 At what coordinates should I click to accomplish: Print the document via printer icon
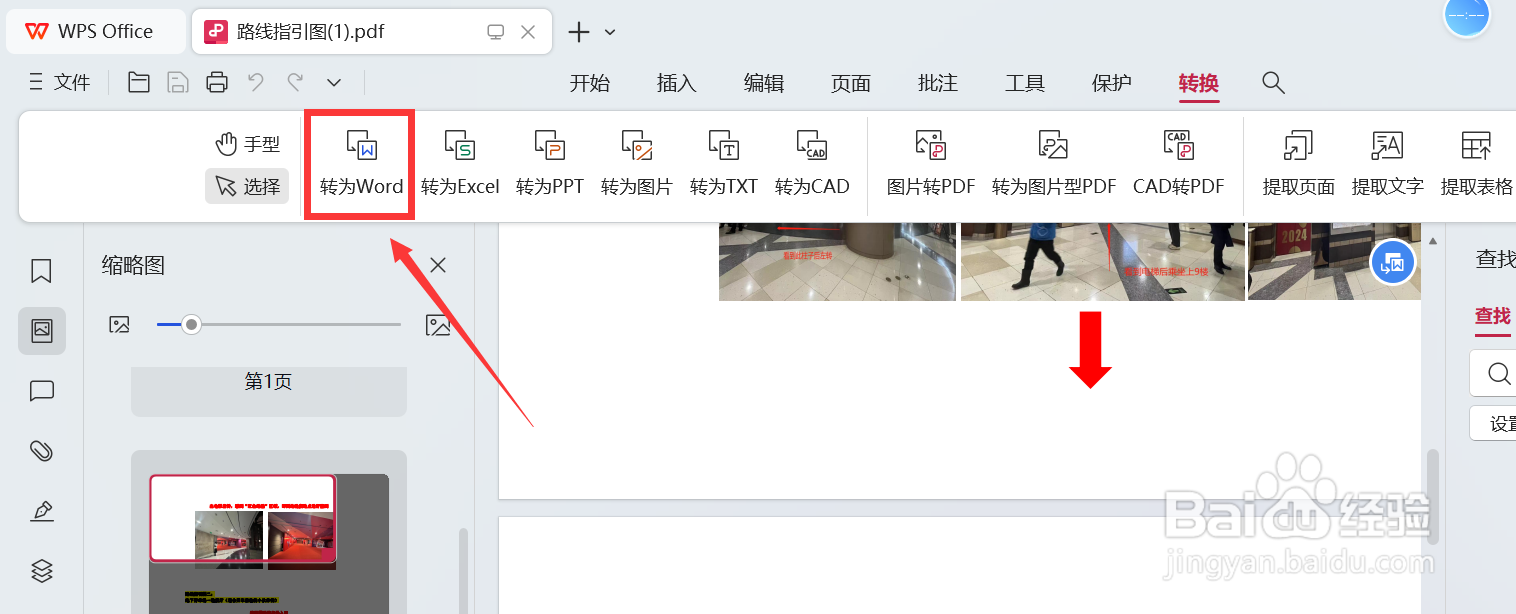pyautogui.click(x=217, y=82)
